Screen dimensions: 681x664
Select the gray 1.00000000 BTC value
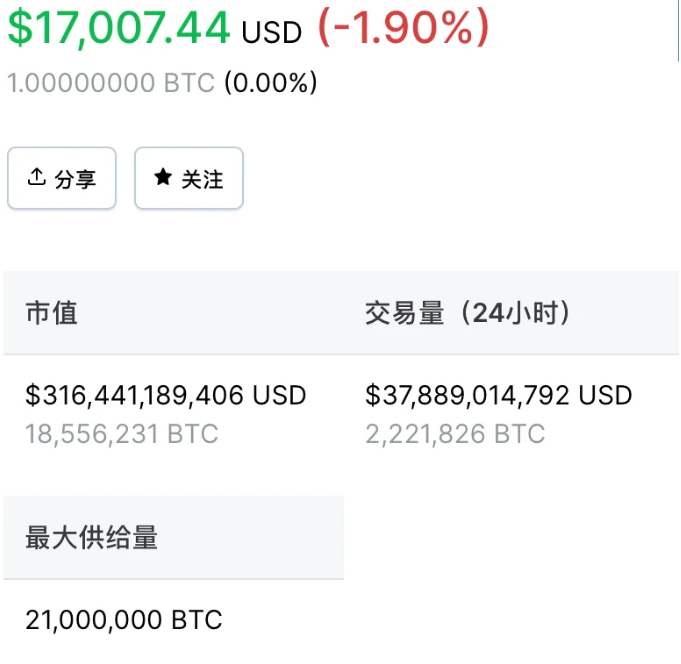coord(111,83)
